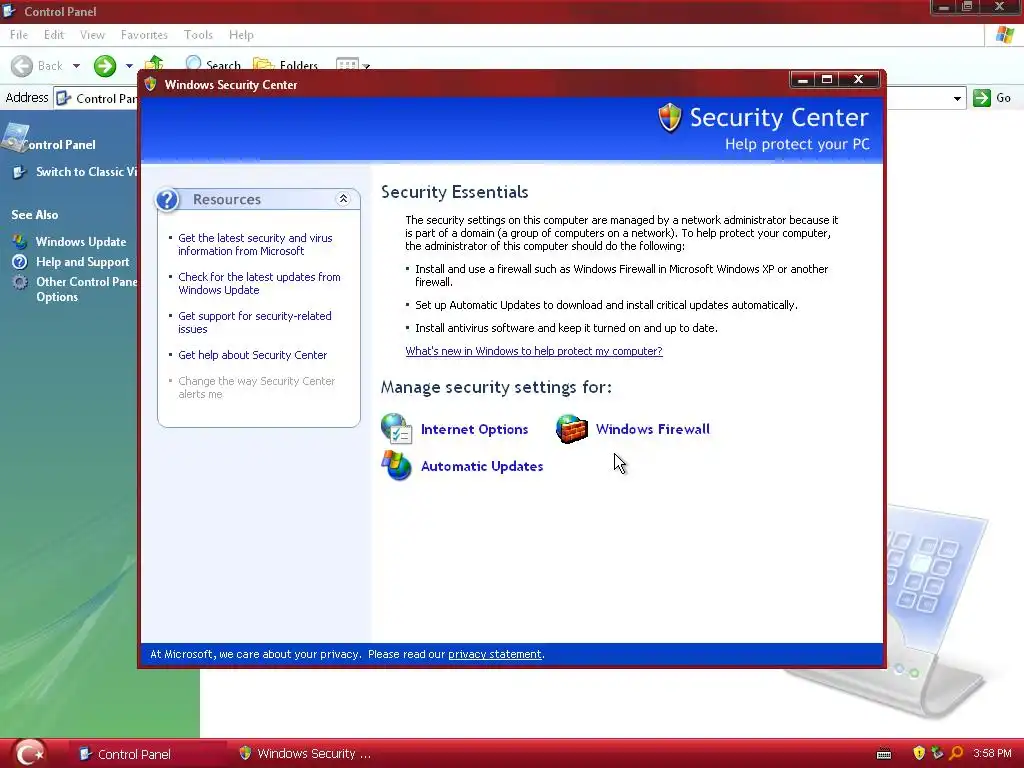The height and width of the screenshot is (768, 1024).
Task: Click the Views icon in Control Panel toolbar
Action: [x=347, y=63]
